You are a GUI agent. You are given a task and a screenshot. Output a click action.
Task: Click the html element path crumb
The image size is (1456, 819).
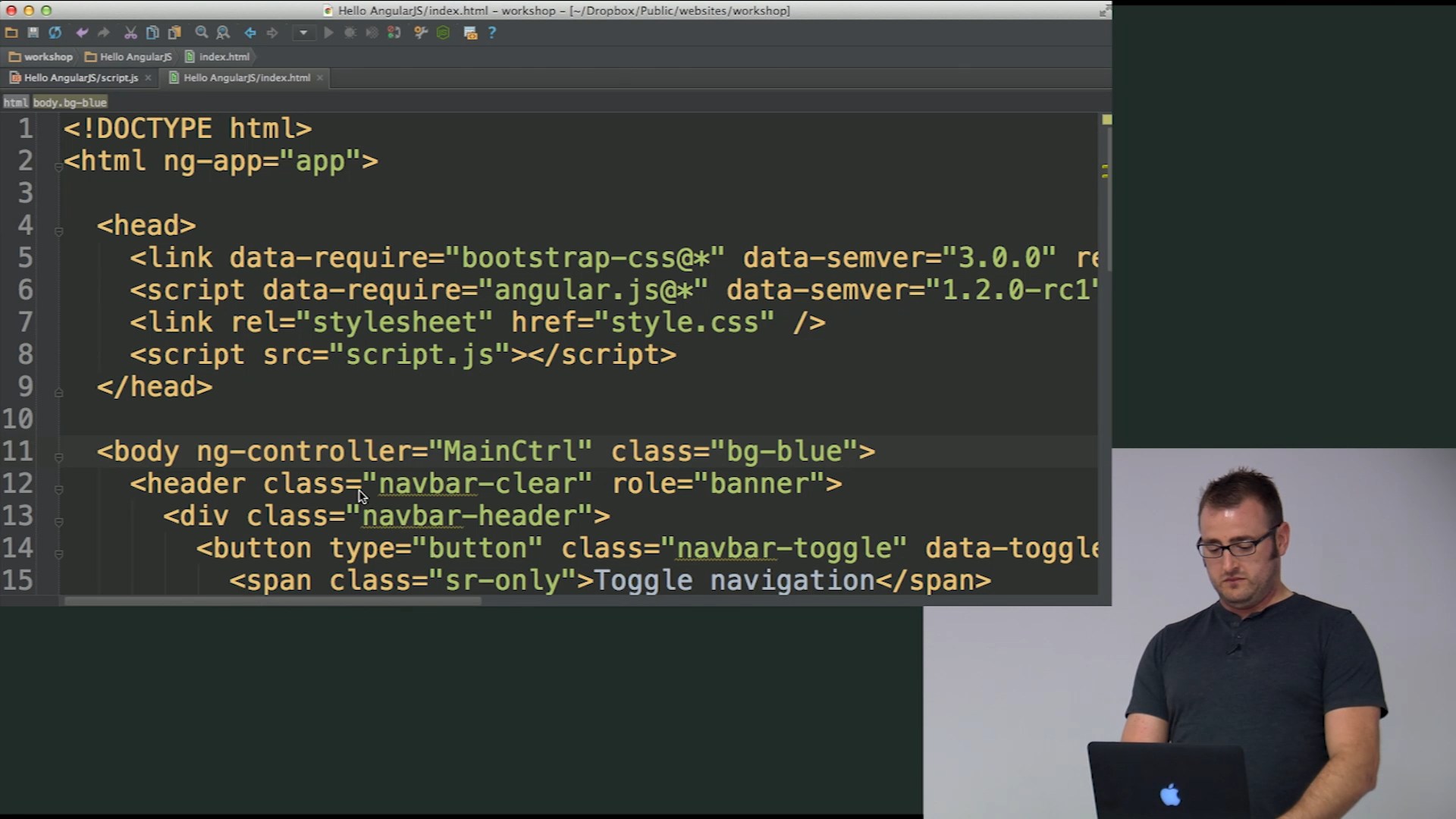click(x=16, y=102)
